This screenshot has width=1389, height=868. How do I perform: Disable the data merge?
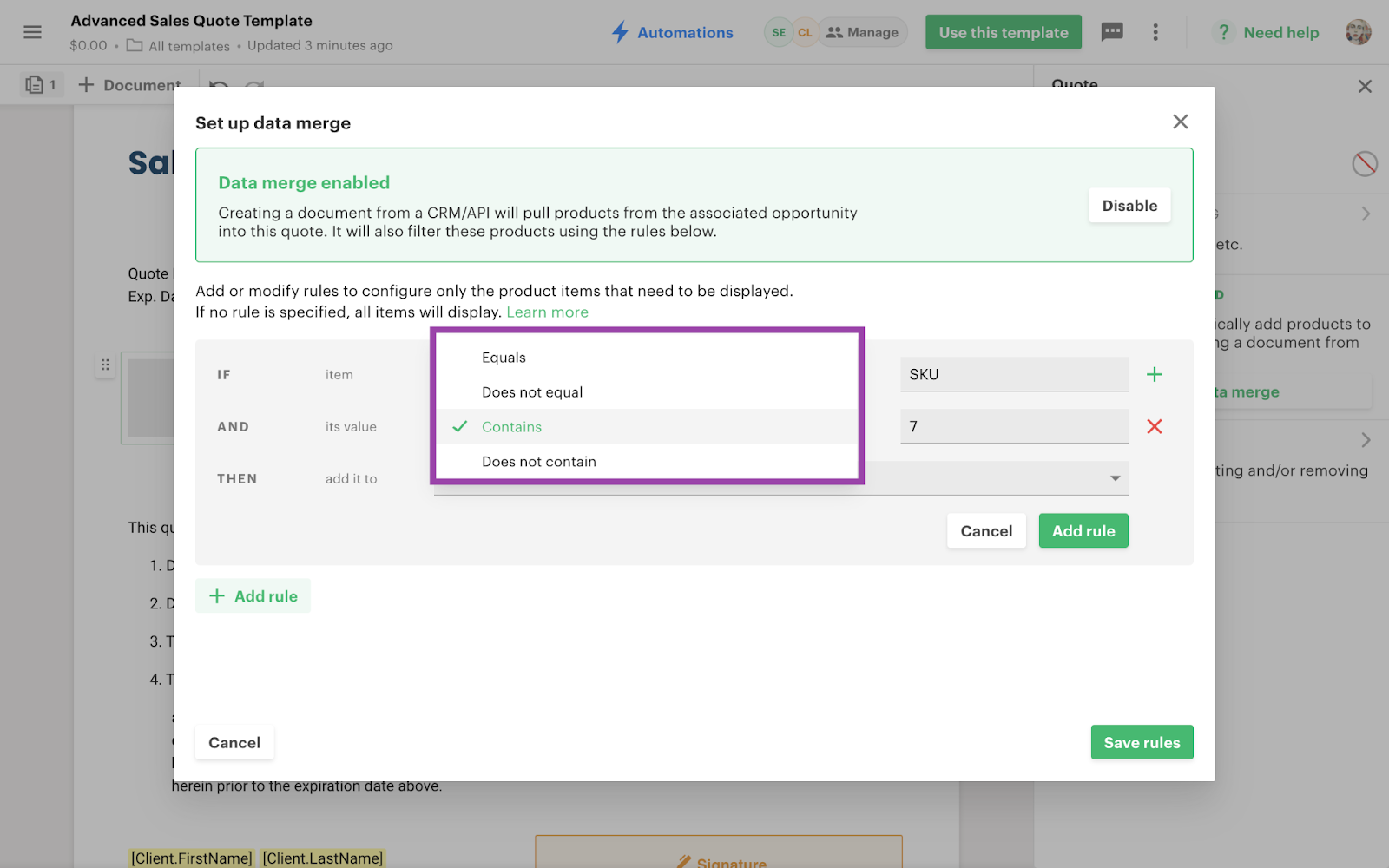(1129, 206)
